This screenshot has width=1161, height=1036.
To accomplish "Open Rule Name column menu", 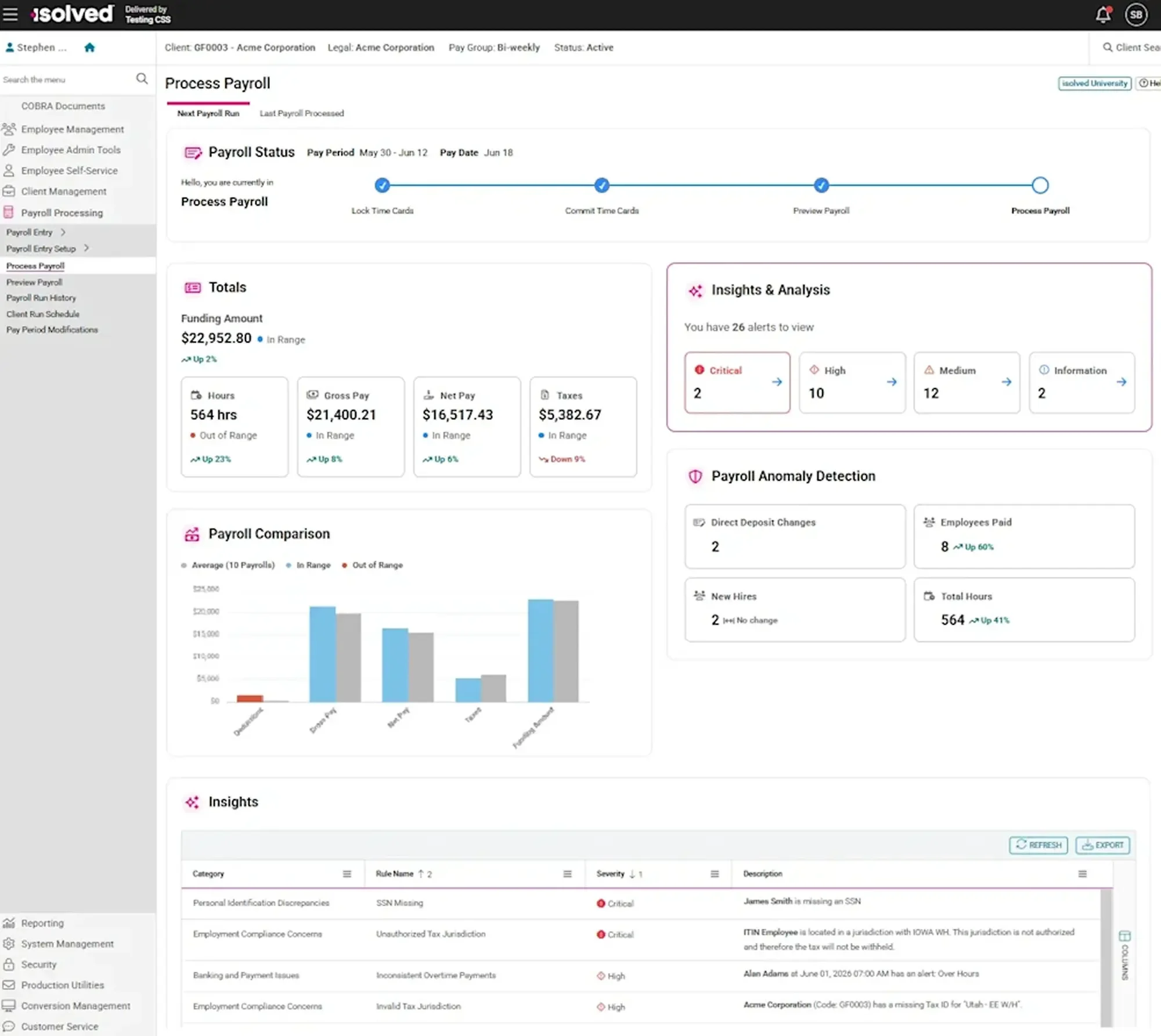I will (567, 873).
